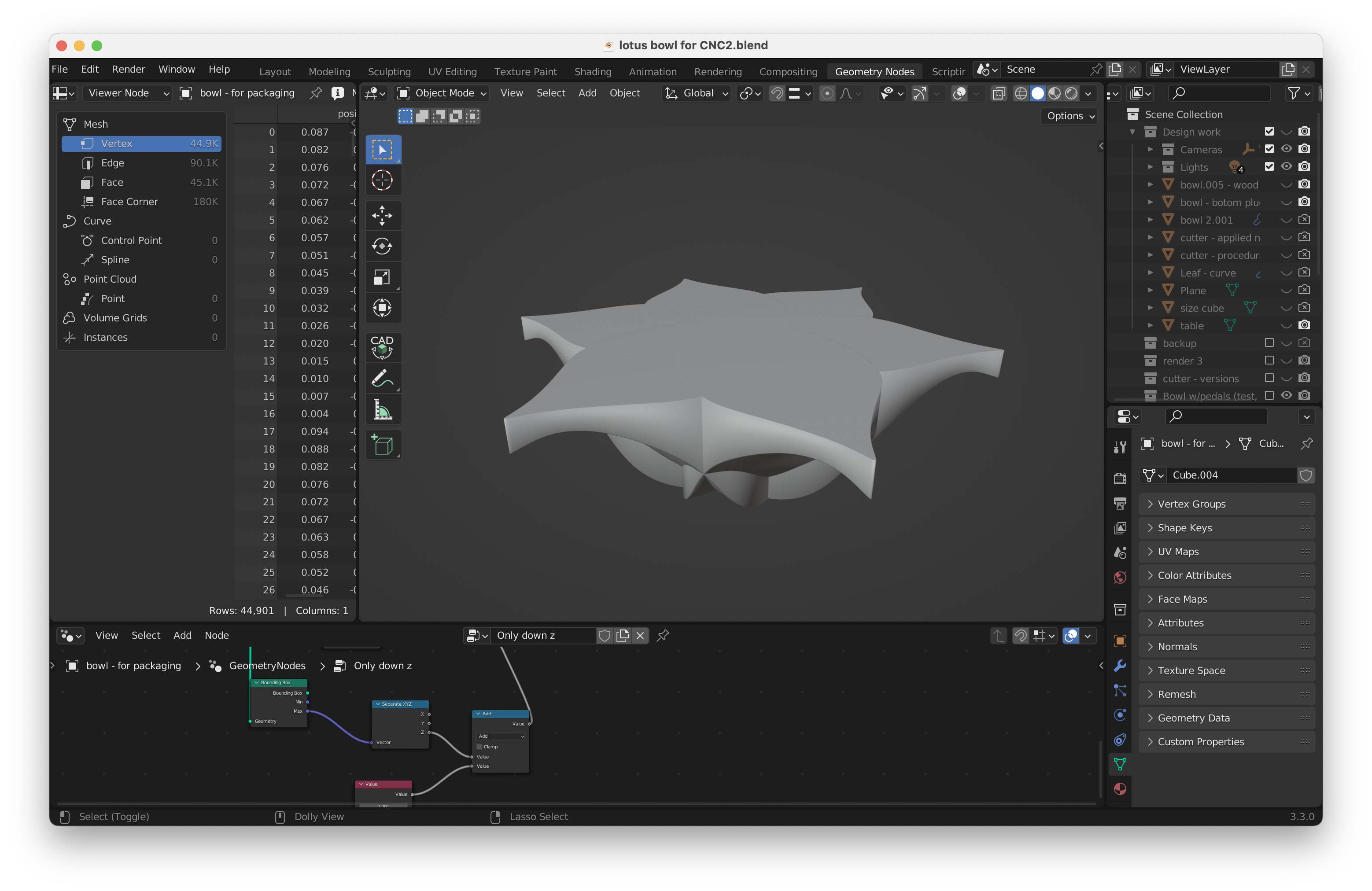The height and width of the screenshot is (891, 1372).
Task: Unlink the Only down z node group
Action: 640,635
